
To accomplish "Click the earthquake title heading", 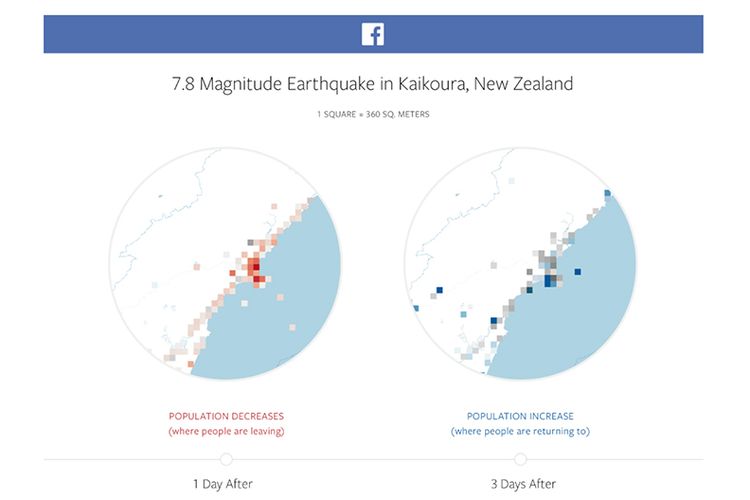I will tap(373, 84).
